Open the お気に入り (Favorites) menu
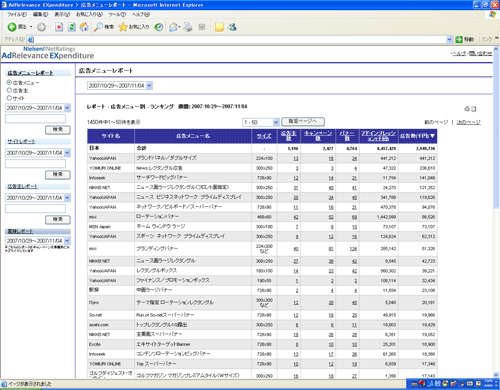 pos(89,14)
